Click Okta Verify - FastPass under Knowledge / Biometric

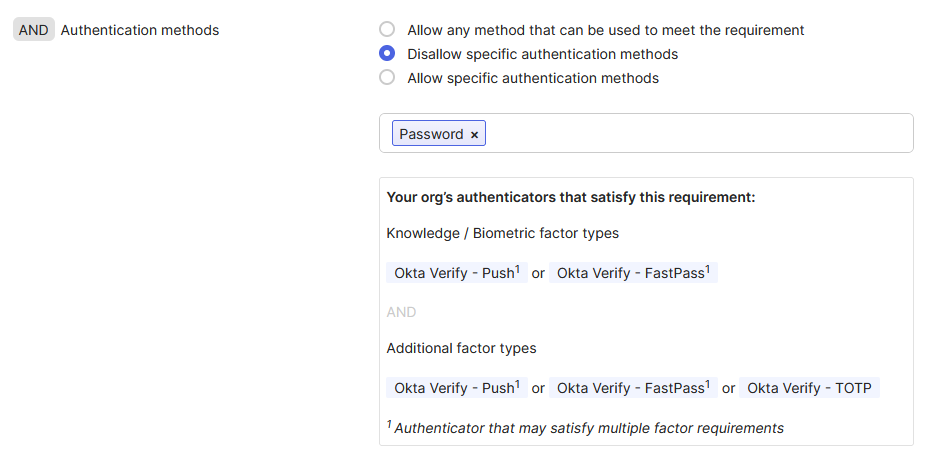click(x=633, y=273)
